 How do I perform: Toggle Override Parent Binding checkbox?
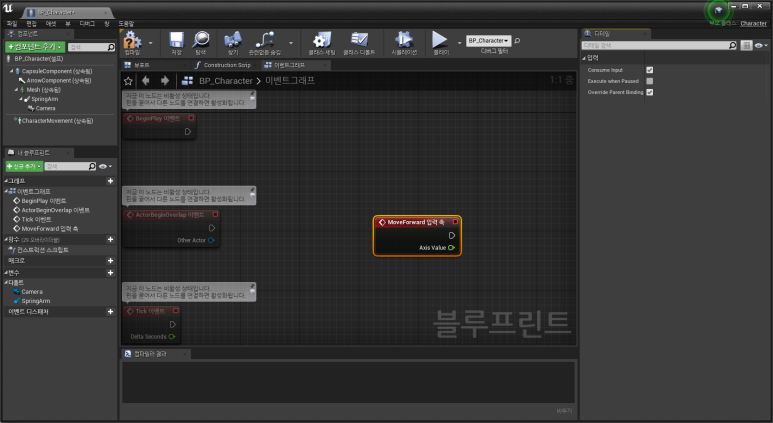pyautogui.click(x=650, y=92)
